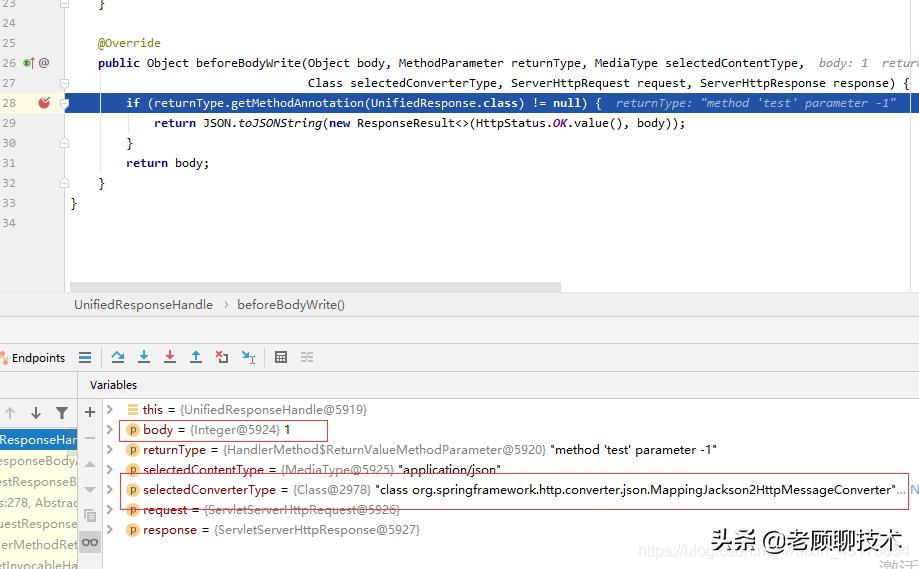Open the Evaluate Expression calculator icon
The width and height of the screenshot is (919, 569).
(281, 357)
